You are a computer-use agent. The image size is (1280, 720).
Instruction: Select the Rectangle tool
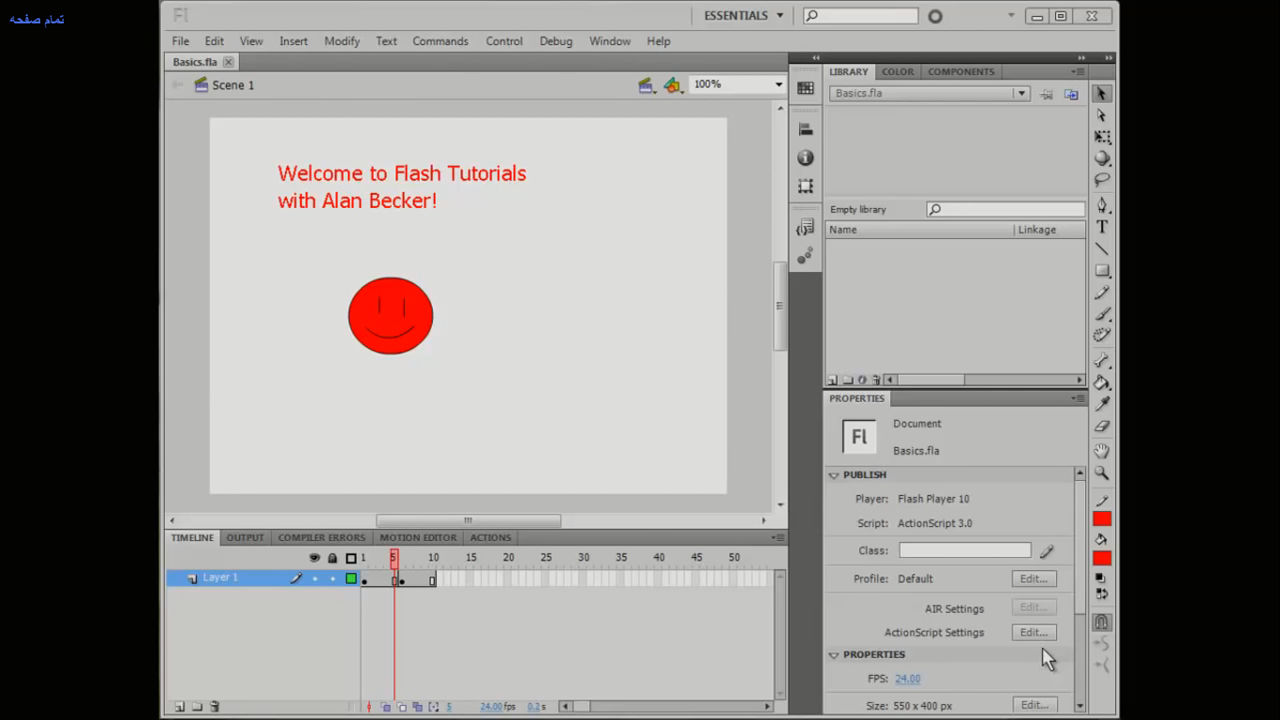(x=1101, y=271)
